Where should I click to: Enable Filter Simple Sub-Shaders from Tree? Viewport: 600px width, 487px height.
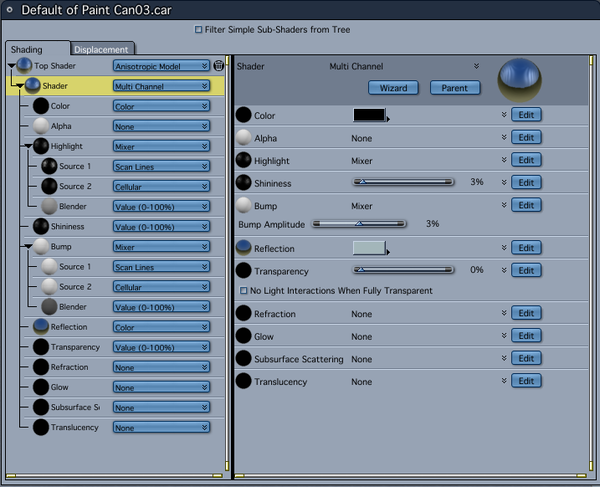point(198,29)
